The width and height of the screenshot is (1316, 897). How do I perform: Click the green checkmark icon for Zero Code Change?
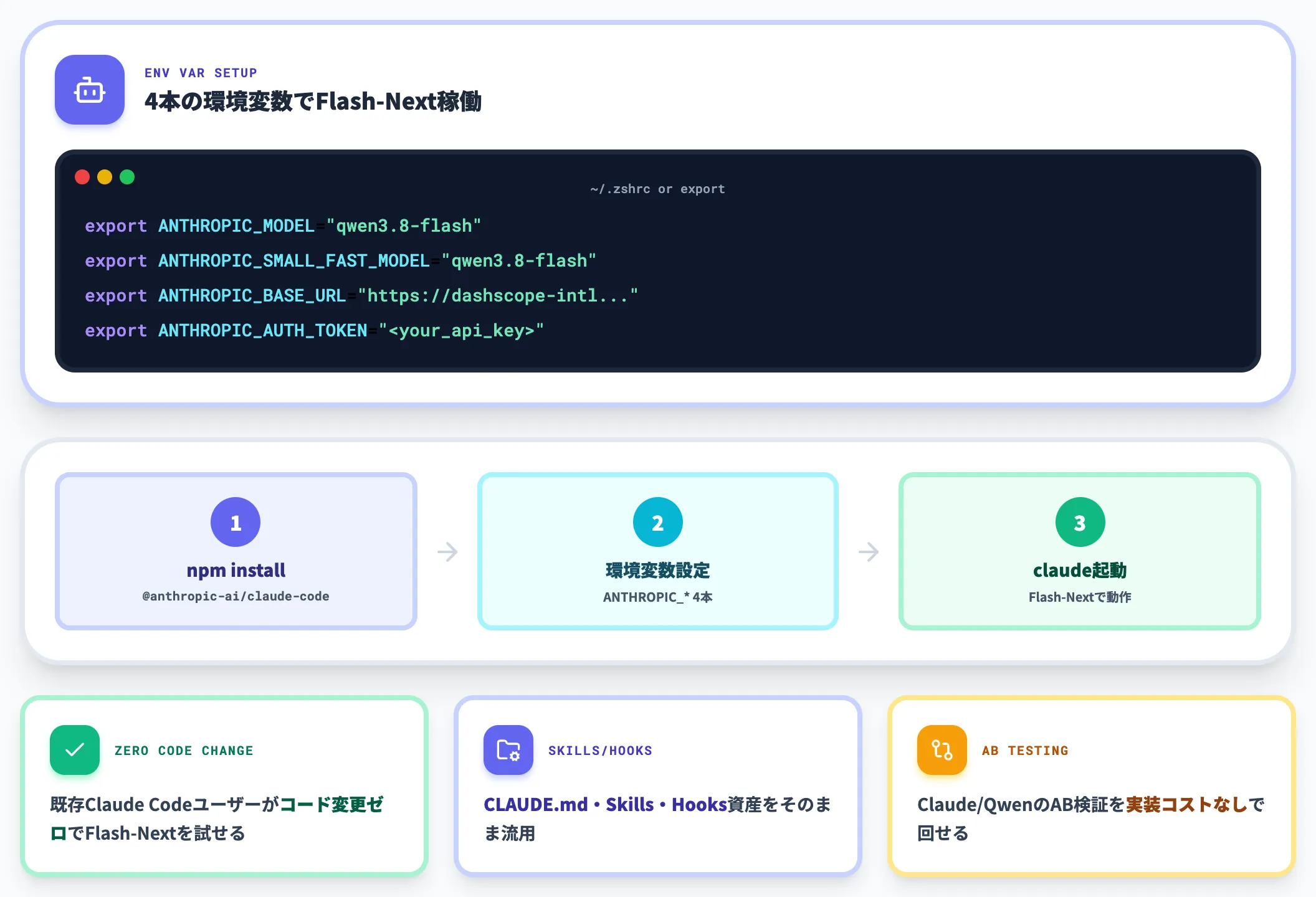coord(75,750)
